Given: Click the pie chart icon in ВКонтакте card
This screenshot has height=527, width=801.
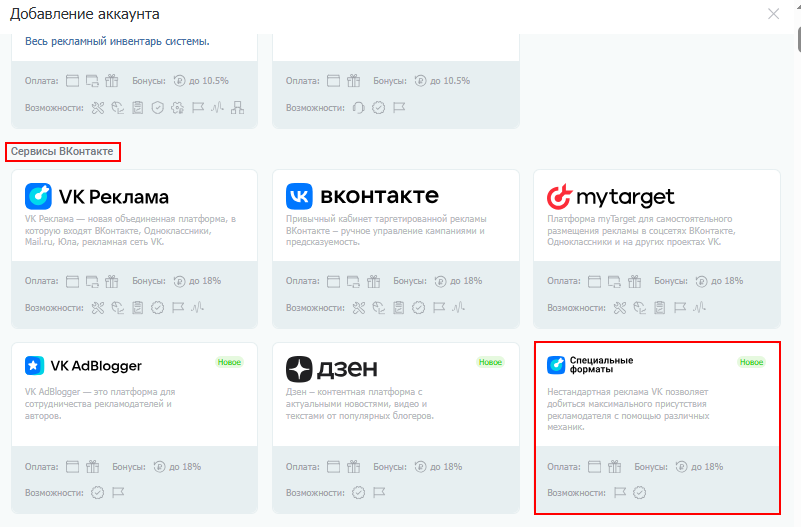Looking at the screenshot, I should coord(379,308).
